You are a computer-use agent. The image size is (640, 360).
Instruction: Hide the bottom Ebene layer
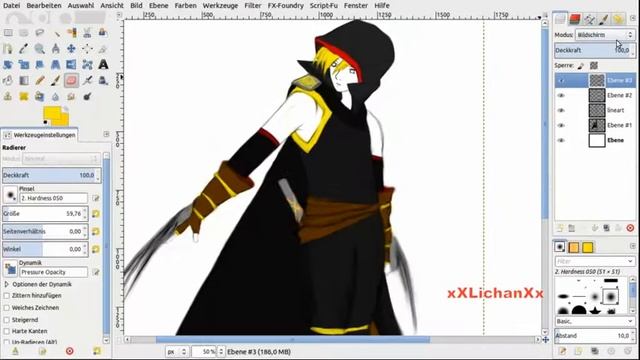tap(561, 140)
